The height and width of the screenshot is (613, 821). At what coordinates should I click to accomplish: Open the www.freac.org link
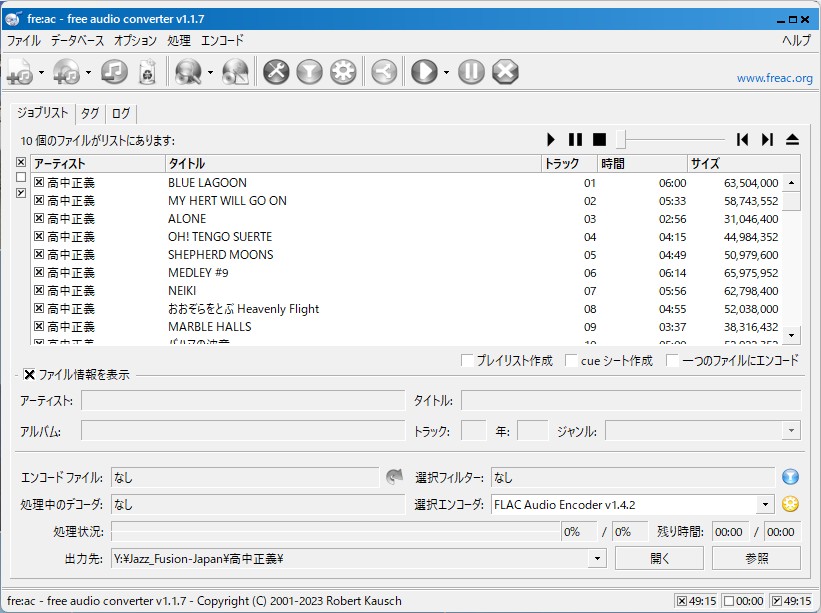[774, 78]
